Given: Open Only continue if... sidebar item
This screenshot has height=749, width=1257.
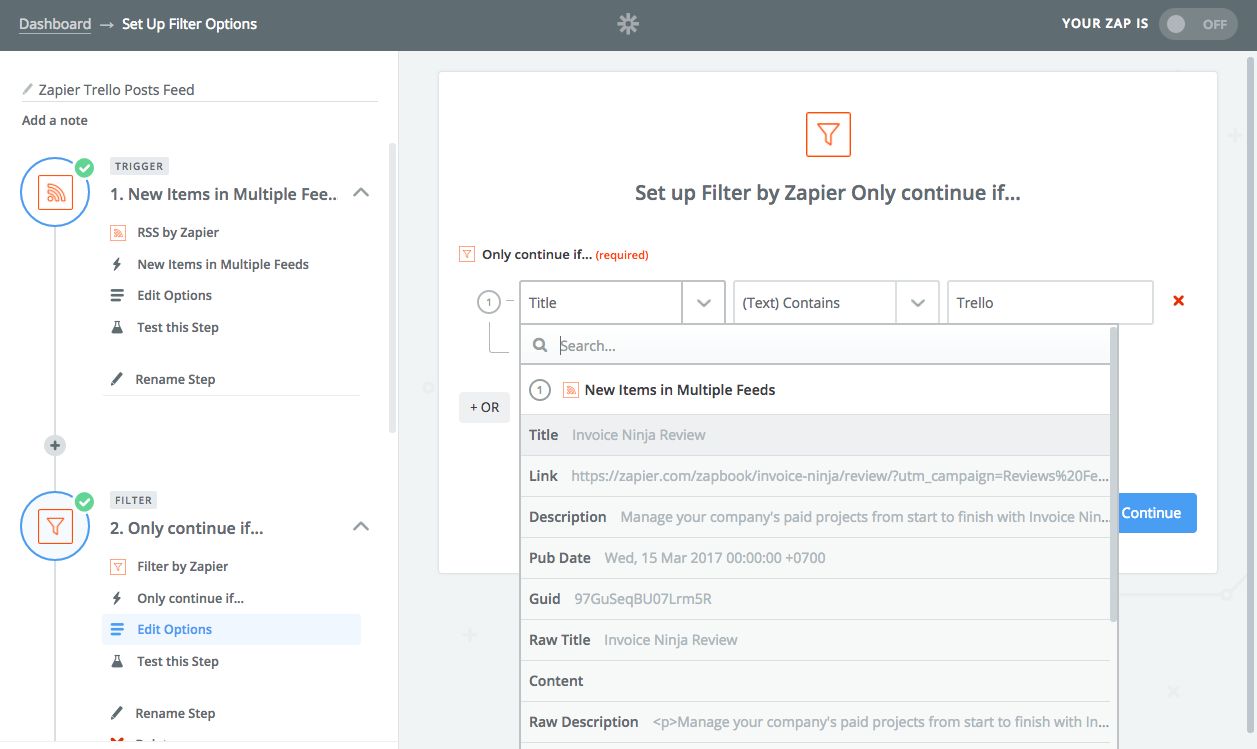Looking at the screenshot, I should pyautogui.click(x=190, y=598).
